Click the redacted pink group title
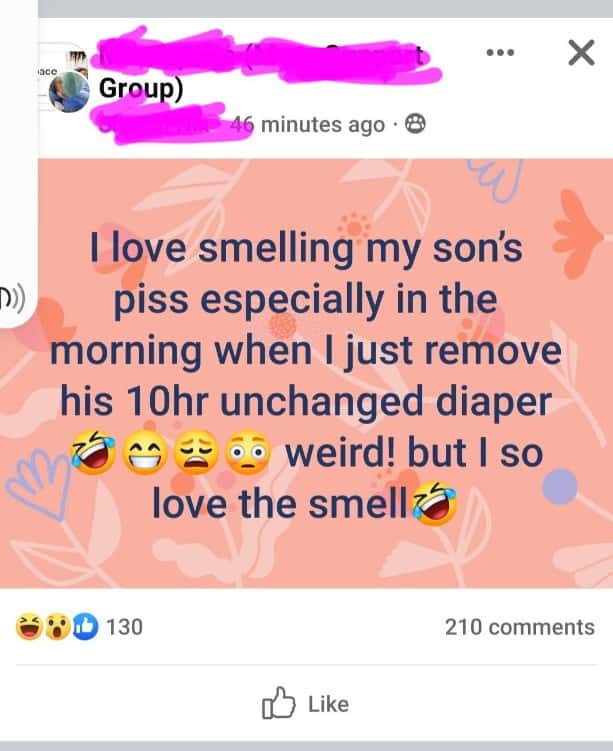The image size is (613, 751). click(264, 55)
